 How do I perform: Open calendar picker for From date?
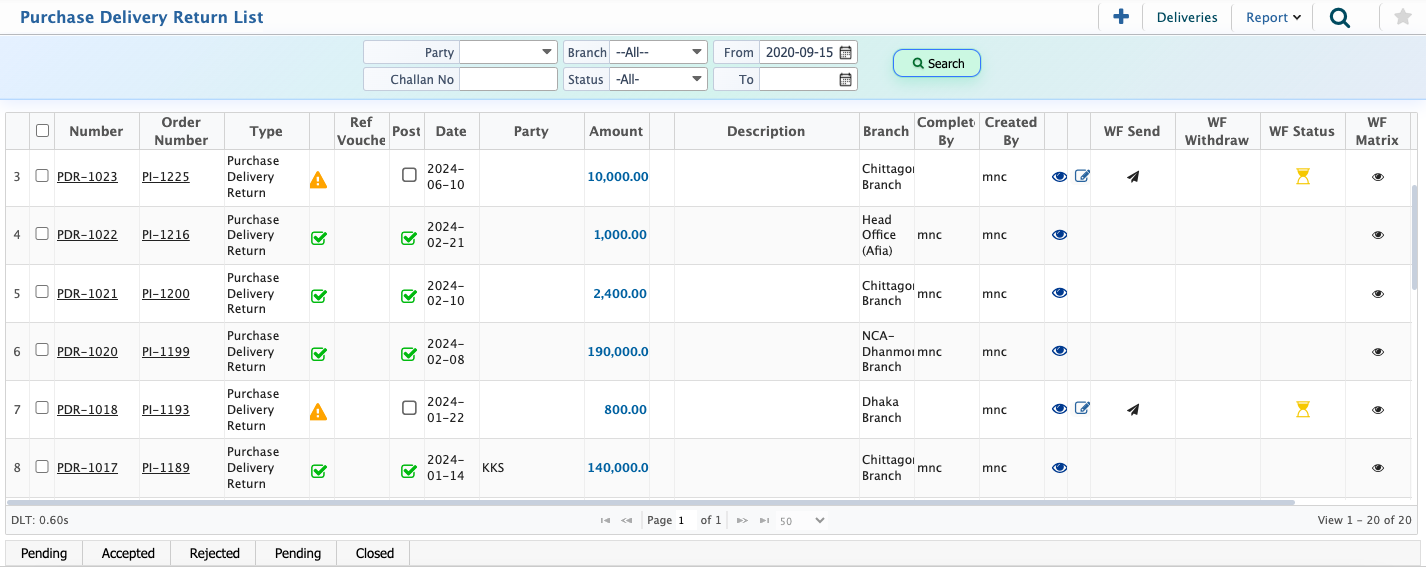tap(845, 52)
